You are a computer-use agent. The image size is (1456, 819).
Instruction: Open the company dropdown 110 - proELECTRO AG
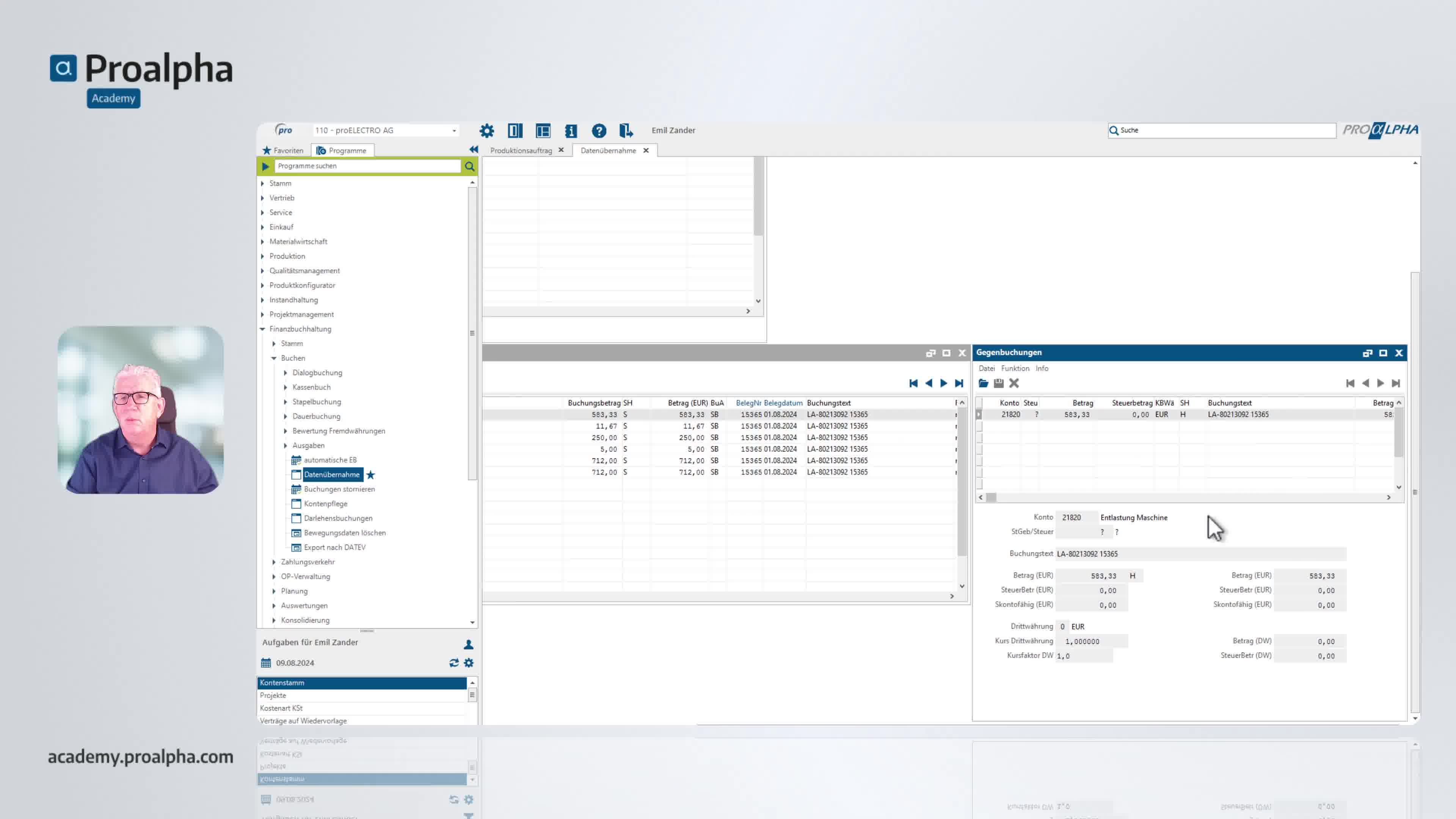386,130
